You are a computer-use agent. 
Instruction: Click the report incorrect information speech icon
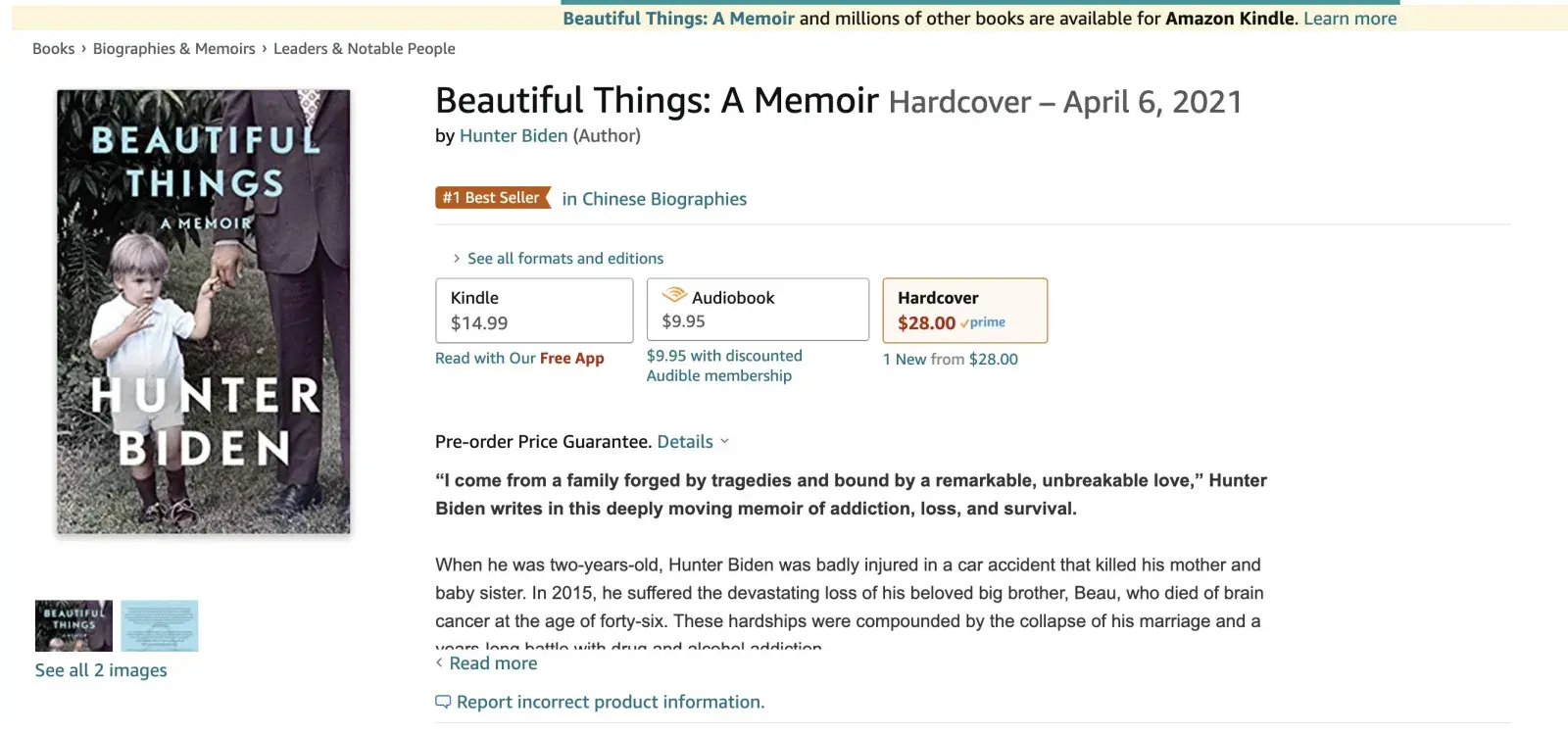[443, 702]
